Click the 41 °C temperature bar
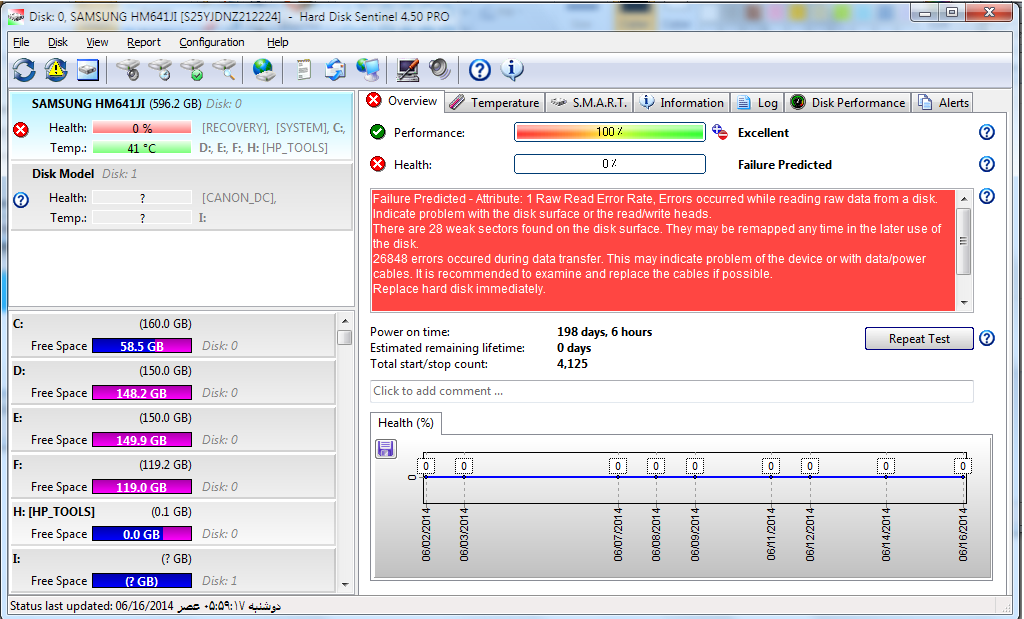Image resolution: width=1024 pixels, height=619 pixels. click(142, 148)
